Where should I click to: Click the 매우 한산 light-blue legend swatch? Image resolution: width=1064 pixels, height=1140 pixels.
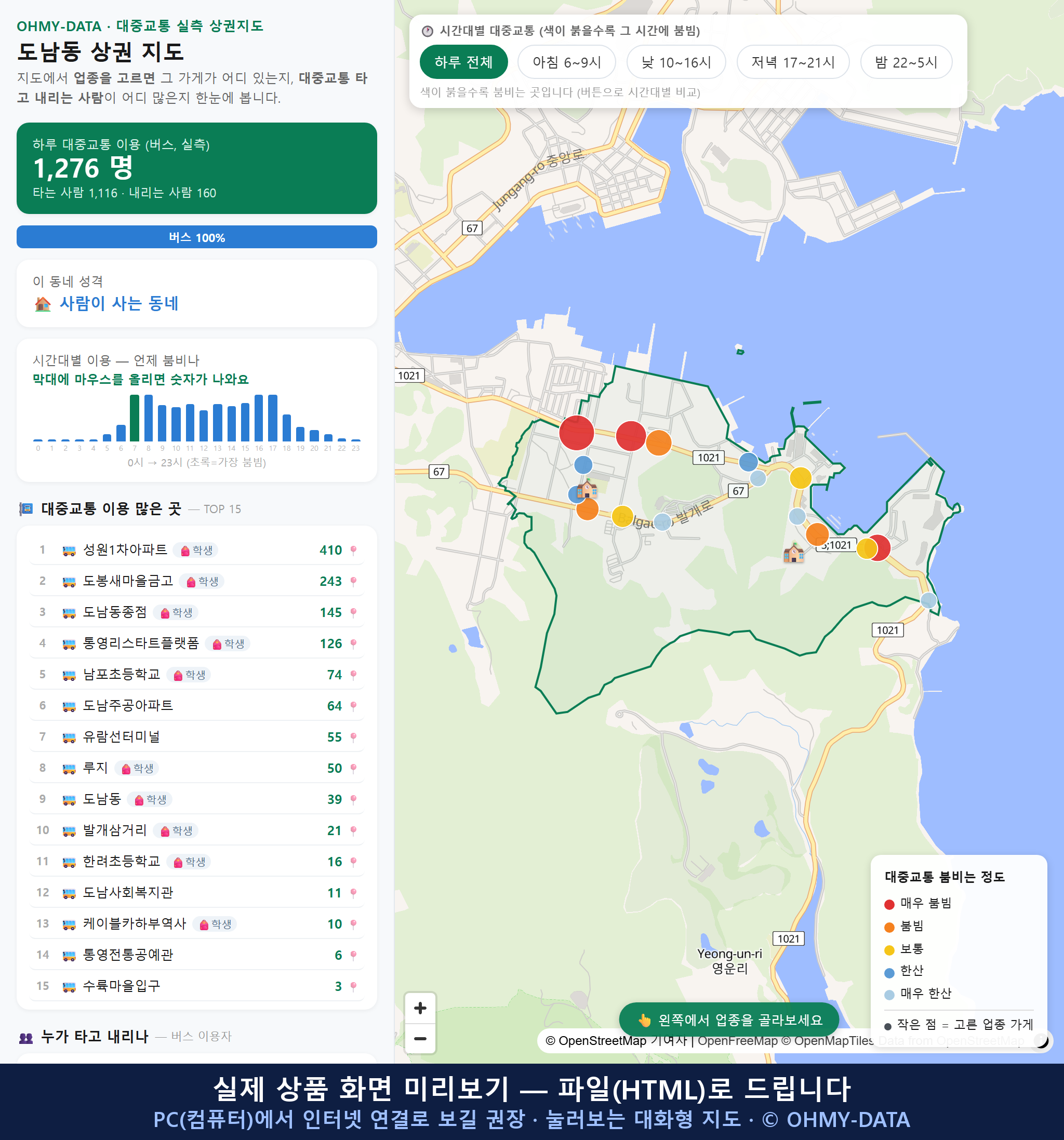pos(889,995)
